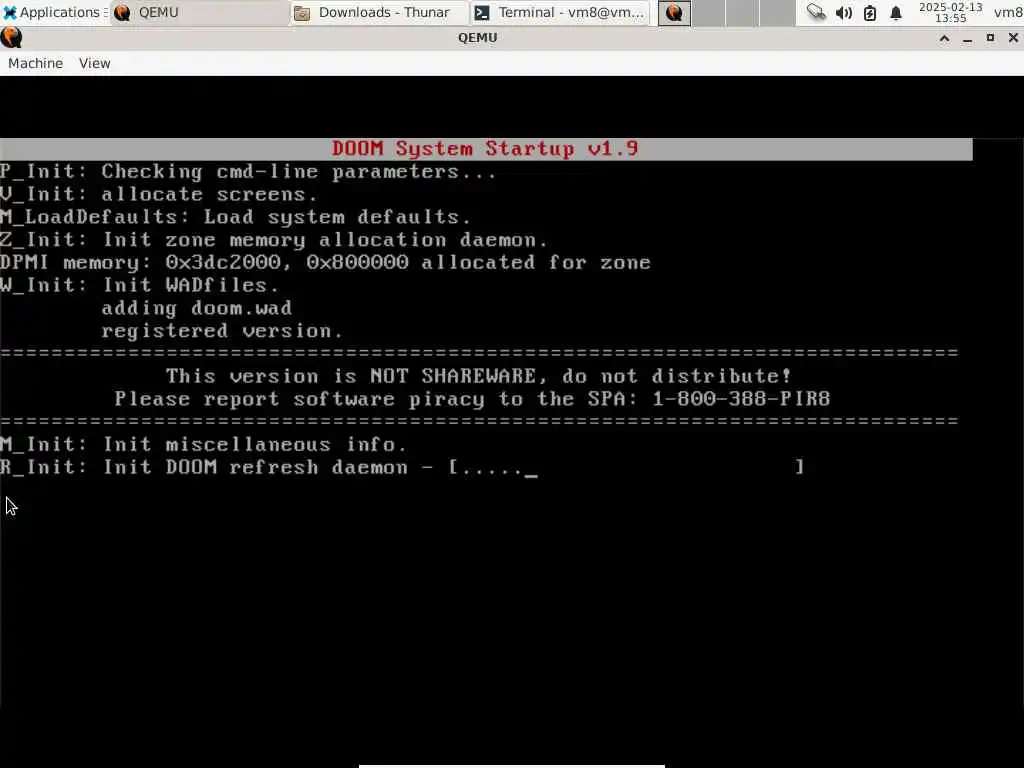This screenshot has height=768, width=1024.
Task: Open the Machine menu
Action: tap(35, 63)
